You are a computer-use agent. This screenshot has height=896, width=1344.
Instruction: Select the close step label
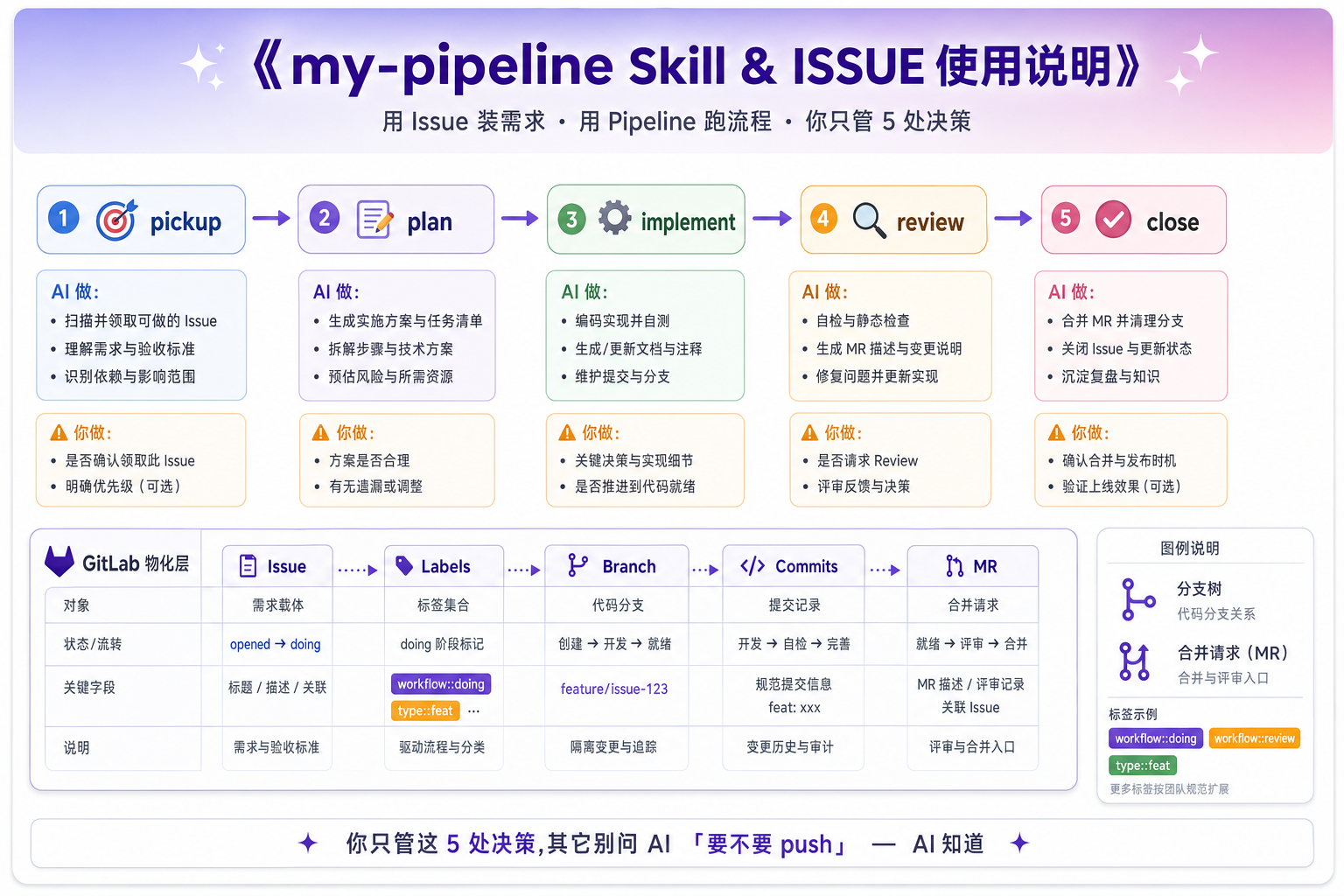[1172, 222]
